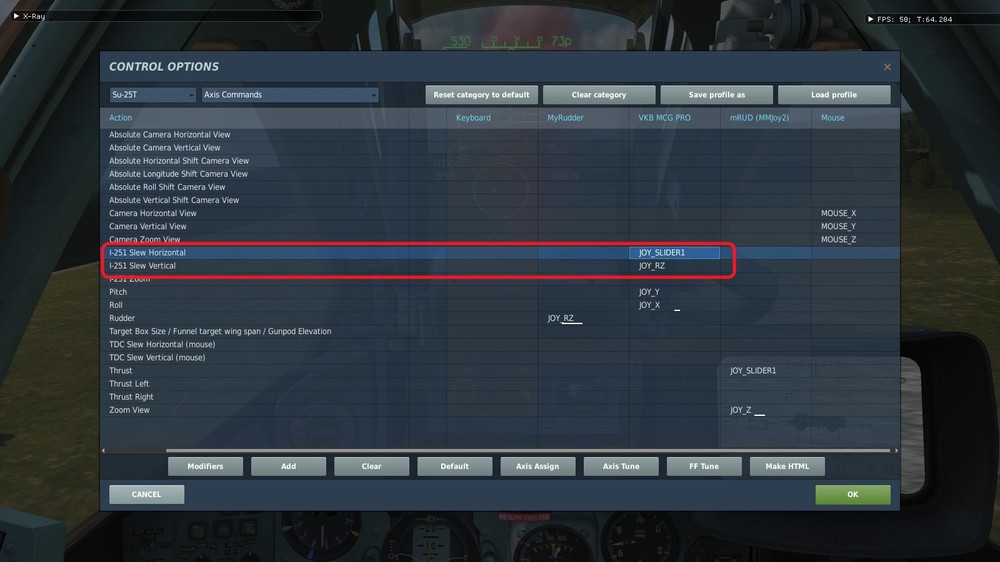1000x562 pixels.
Task: Open the Modifiers panel
Action: (x=205, y=466)
